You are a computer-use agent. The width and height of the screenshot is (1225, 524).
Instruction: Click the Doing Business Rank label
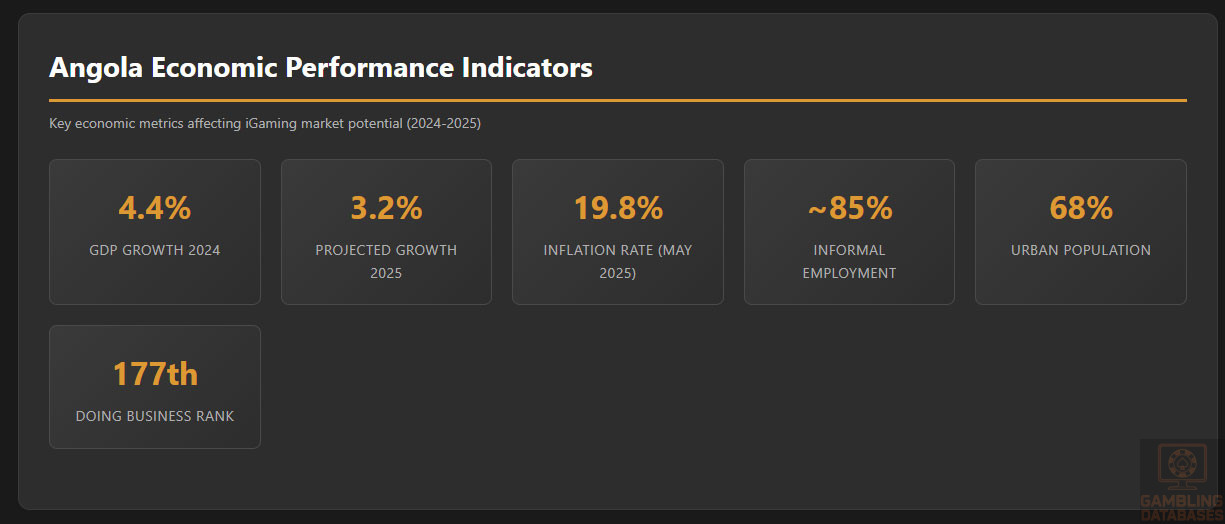[x=155, y=415]
